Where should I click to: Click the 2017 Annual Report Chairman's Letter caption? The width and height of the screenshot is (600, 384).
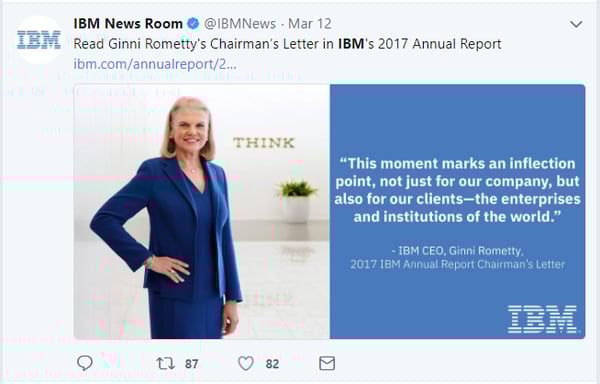coord(458,264)
